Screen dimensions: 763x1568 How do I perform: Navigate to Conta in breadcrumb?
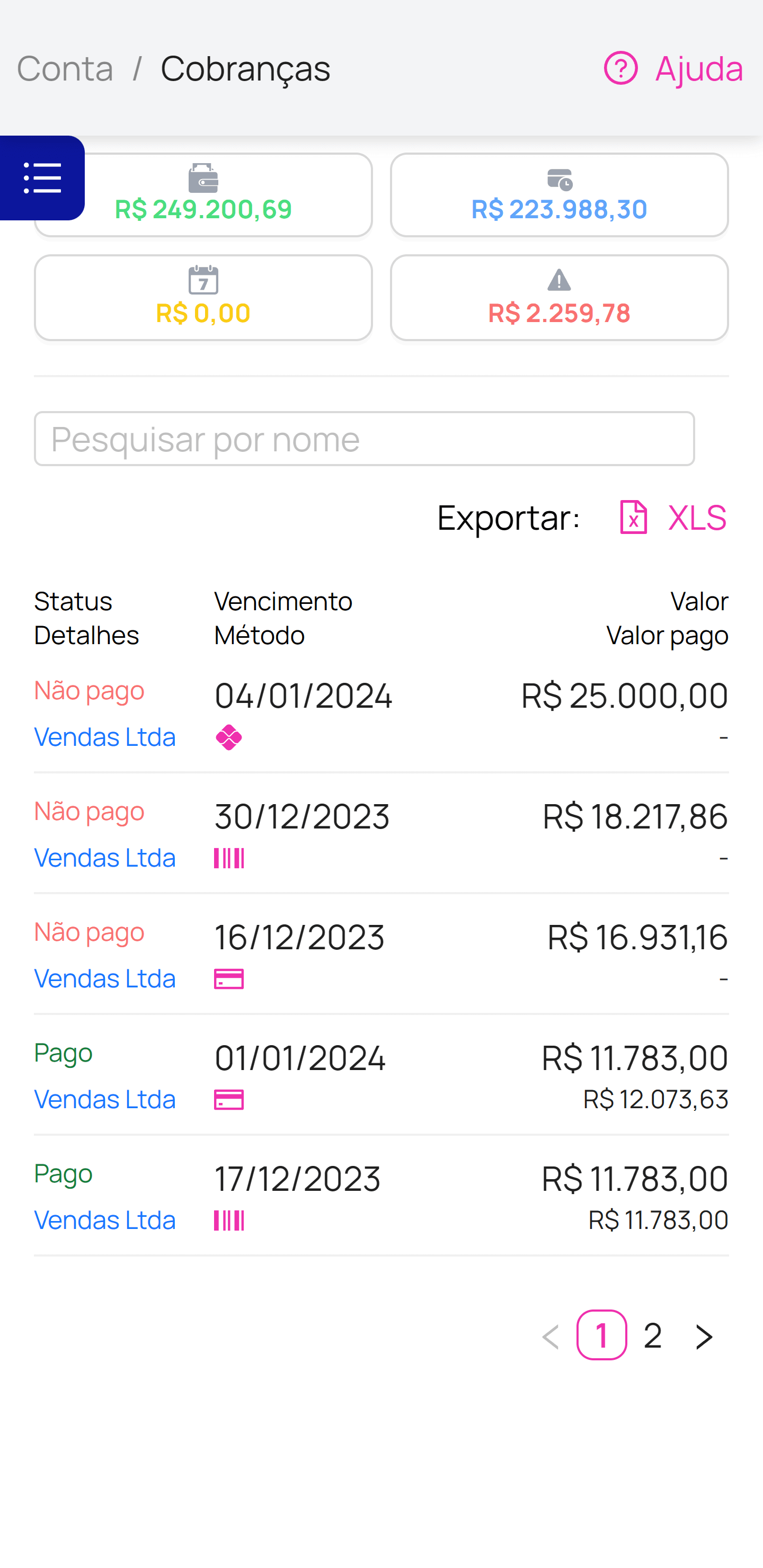click(65, 68)
